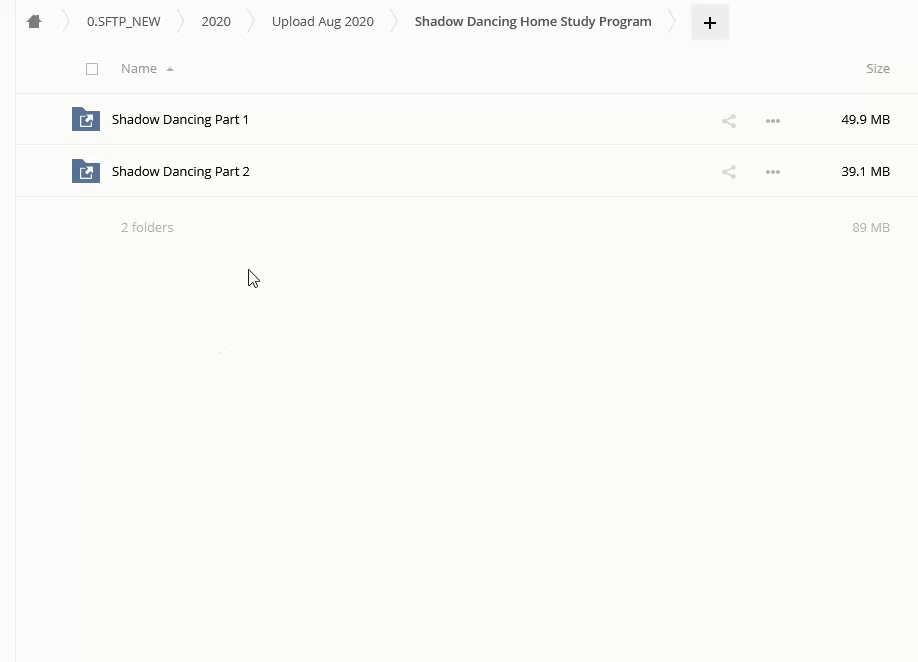This screenshot has width=918, height=662.
Task: Go to the home root folder icon
Action: coord(34,21)
